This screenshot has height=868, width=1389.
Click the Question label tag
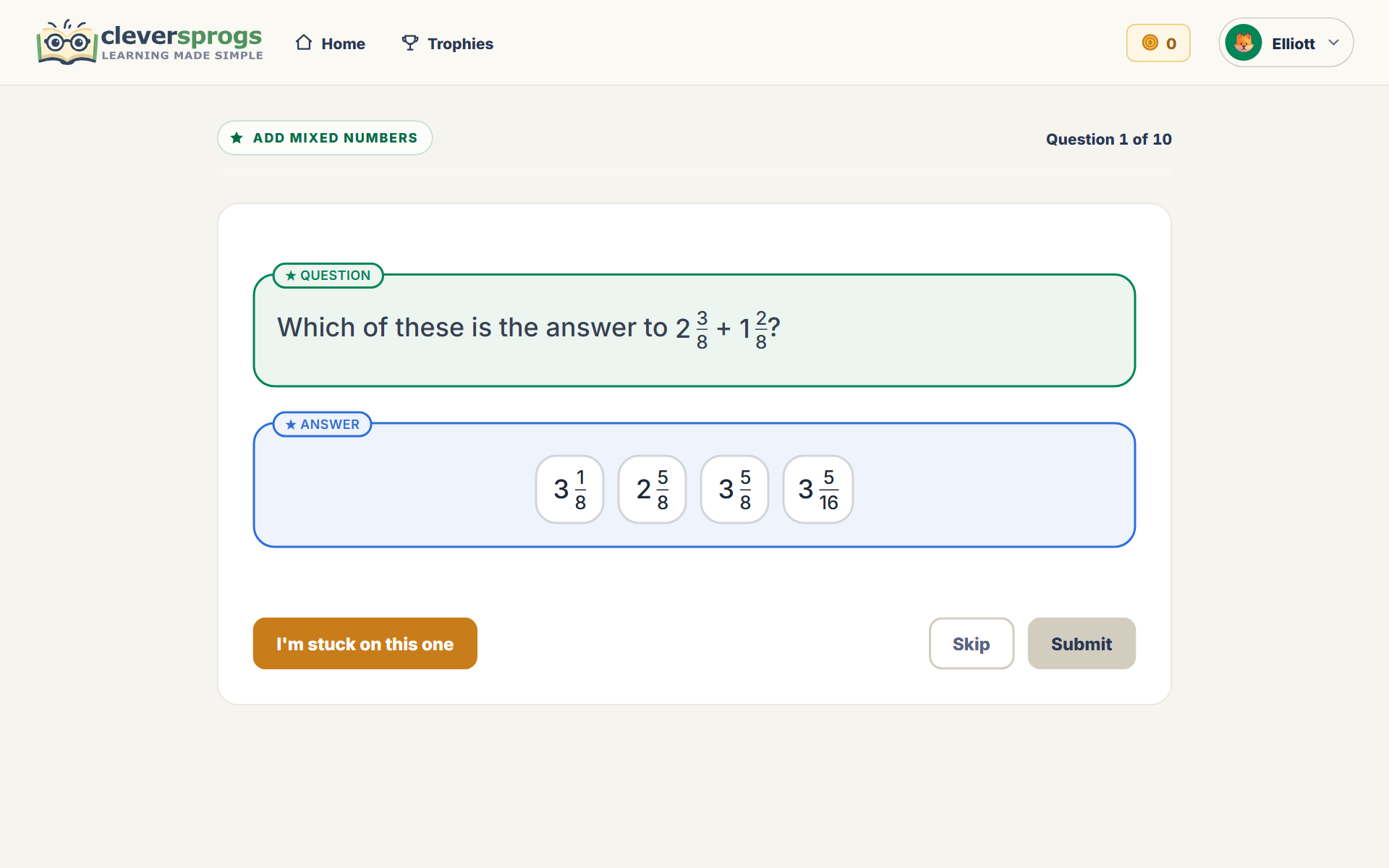coord(328,276)
